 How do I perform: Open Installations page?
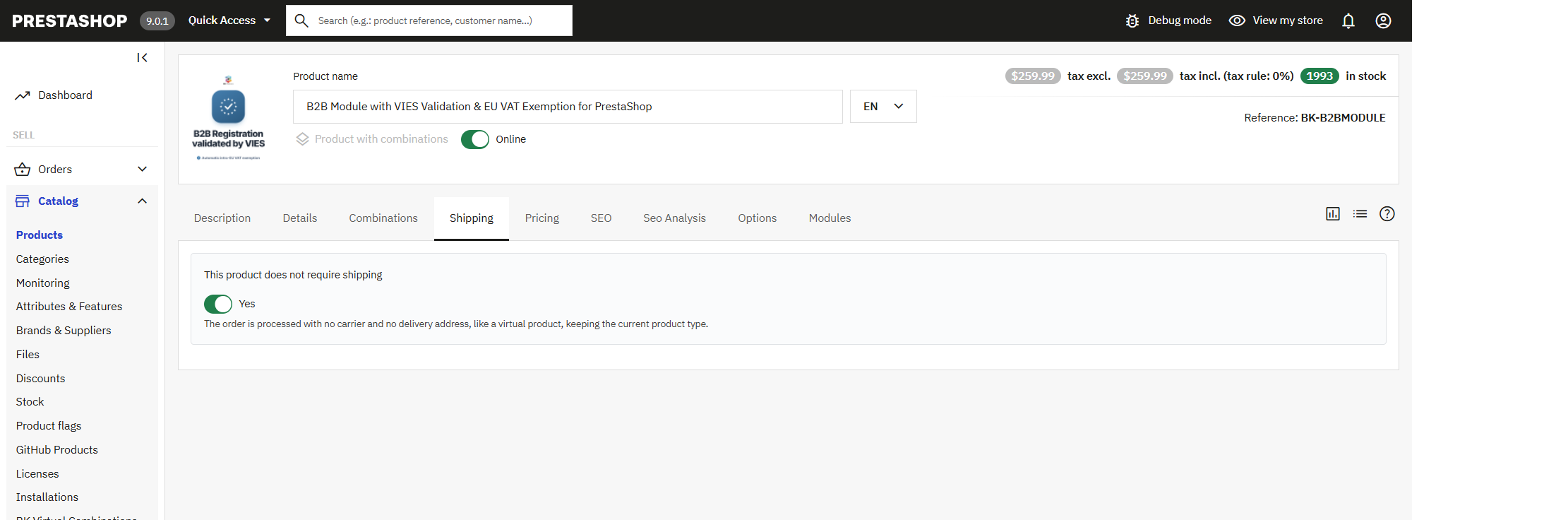tap(47, 497)
